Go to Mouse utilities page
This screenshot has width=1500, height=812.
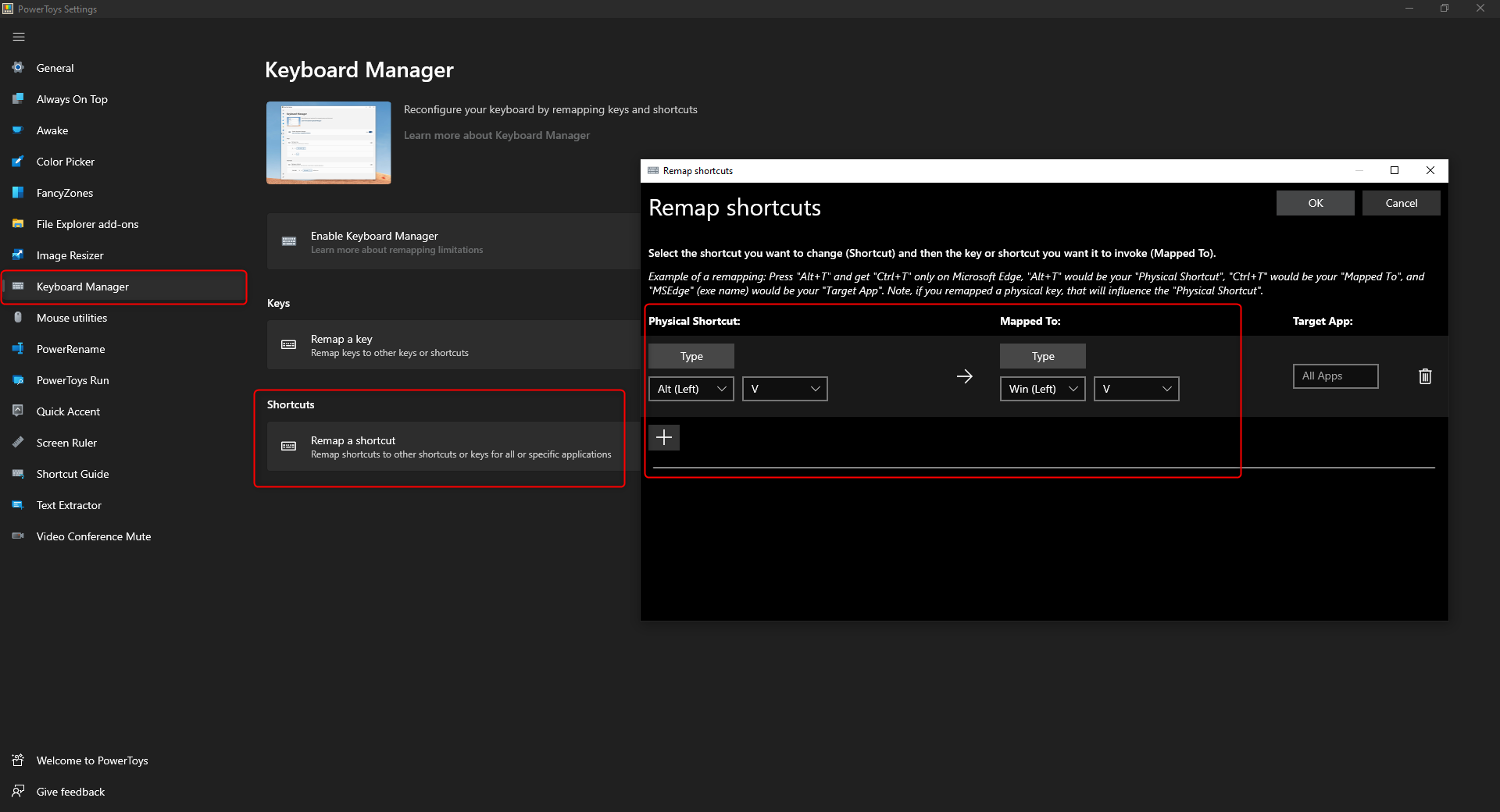click(123, 318)
